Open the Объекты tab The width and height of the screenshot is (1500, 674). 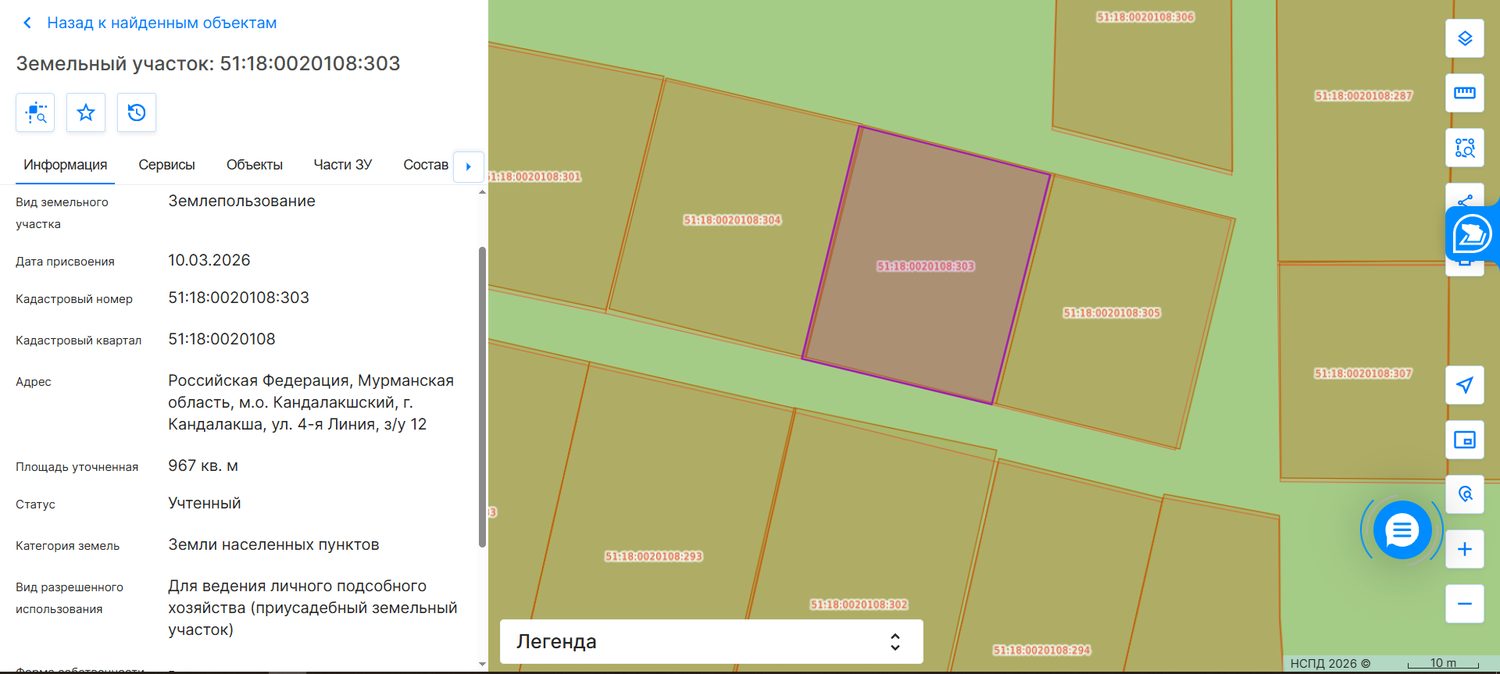[254, 165]
